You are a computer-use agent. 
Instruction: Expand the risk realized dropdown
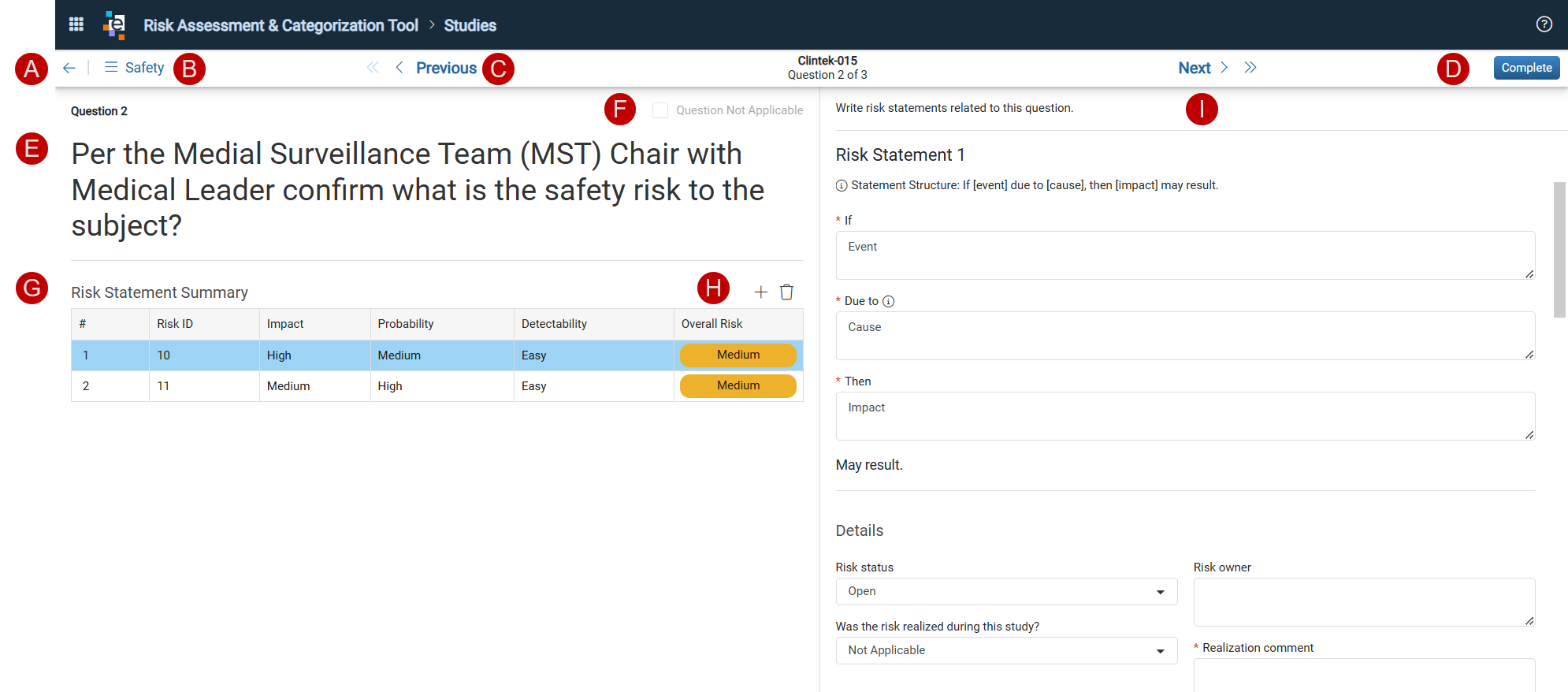[x=1006, y=651]
